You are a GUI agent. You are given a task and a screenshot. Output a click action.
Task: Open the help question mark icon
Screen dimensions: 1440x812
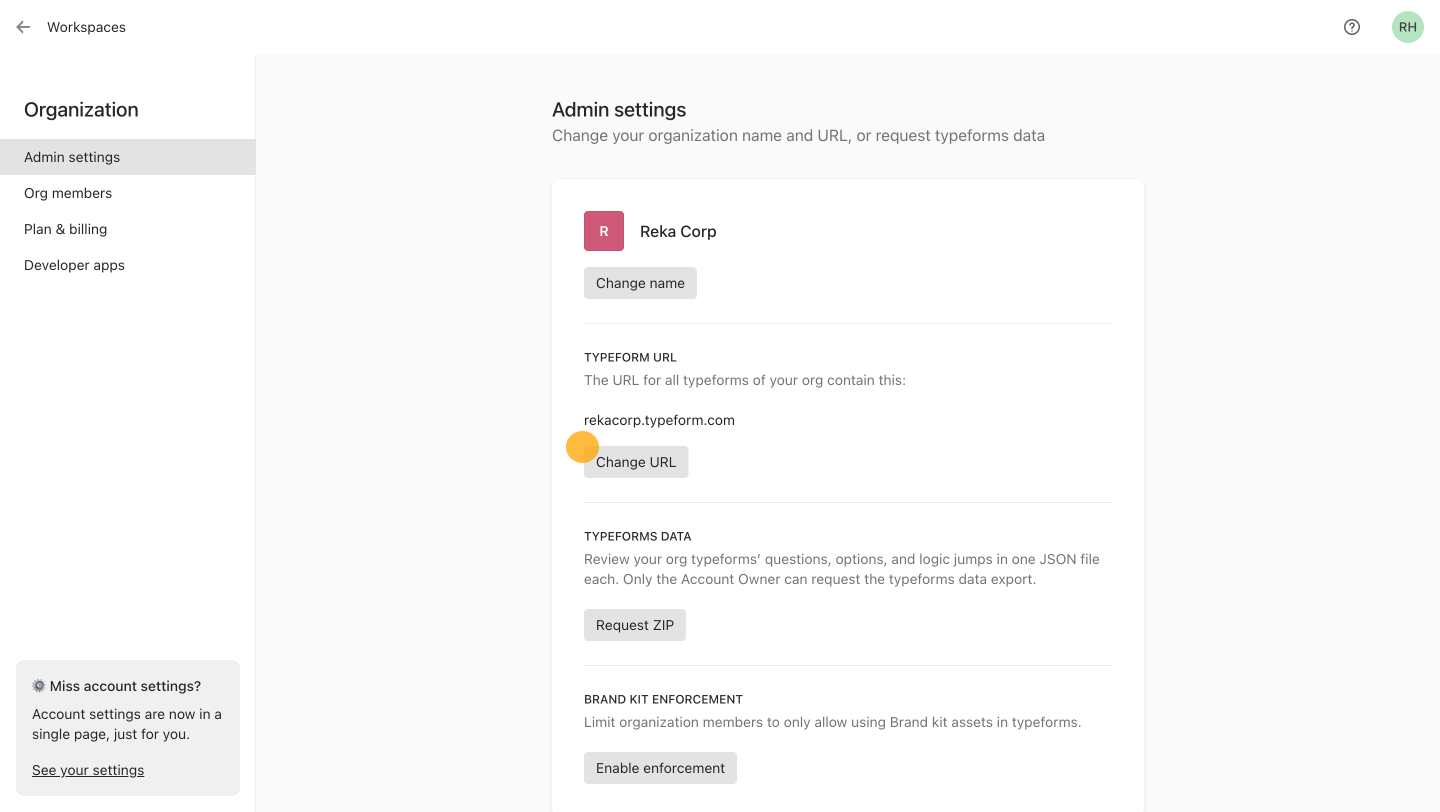[x=1352, y=27]
